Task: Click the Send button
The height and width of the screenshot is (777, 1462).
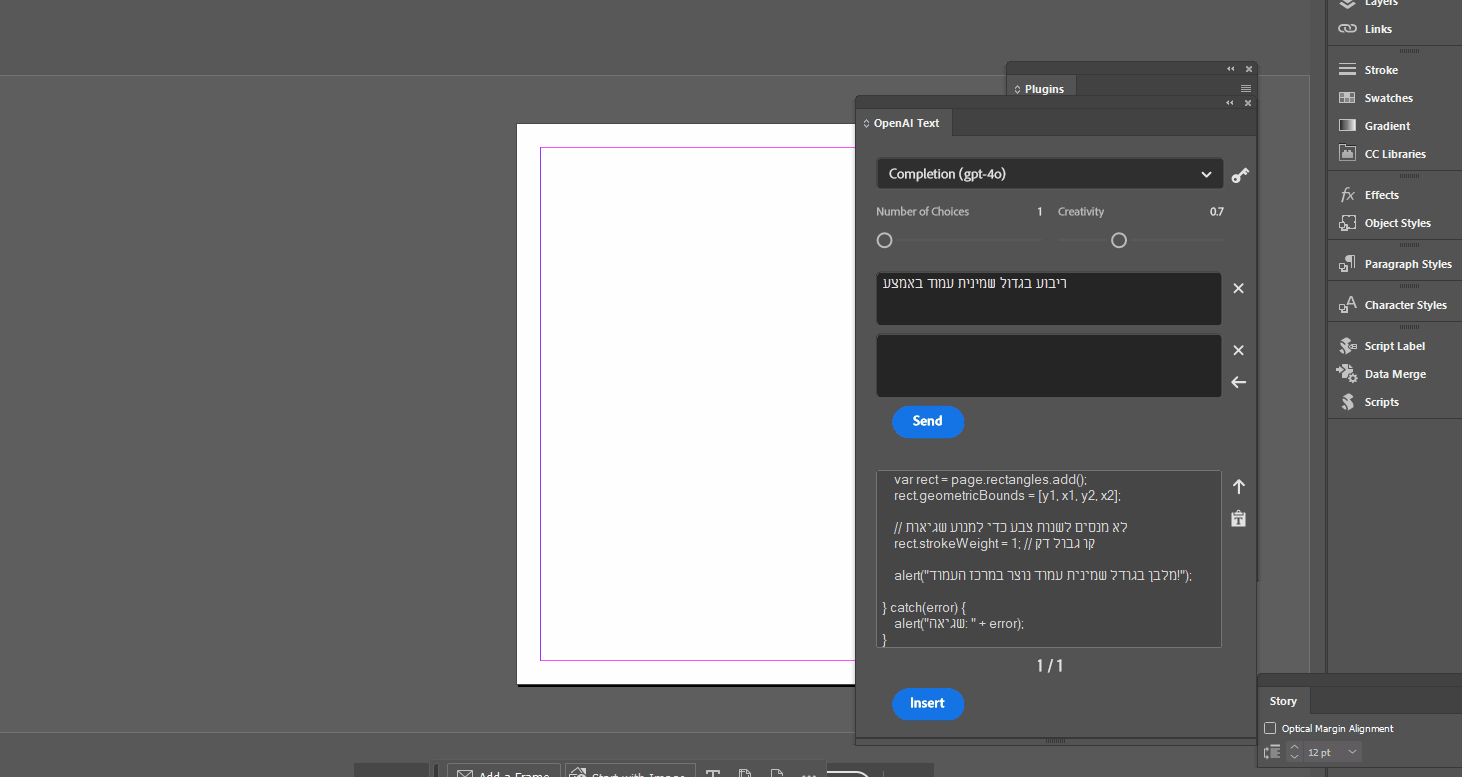Action: [x=928, y=421]
